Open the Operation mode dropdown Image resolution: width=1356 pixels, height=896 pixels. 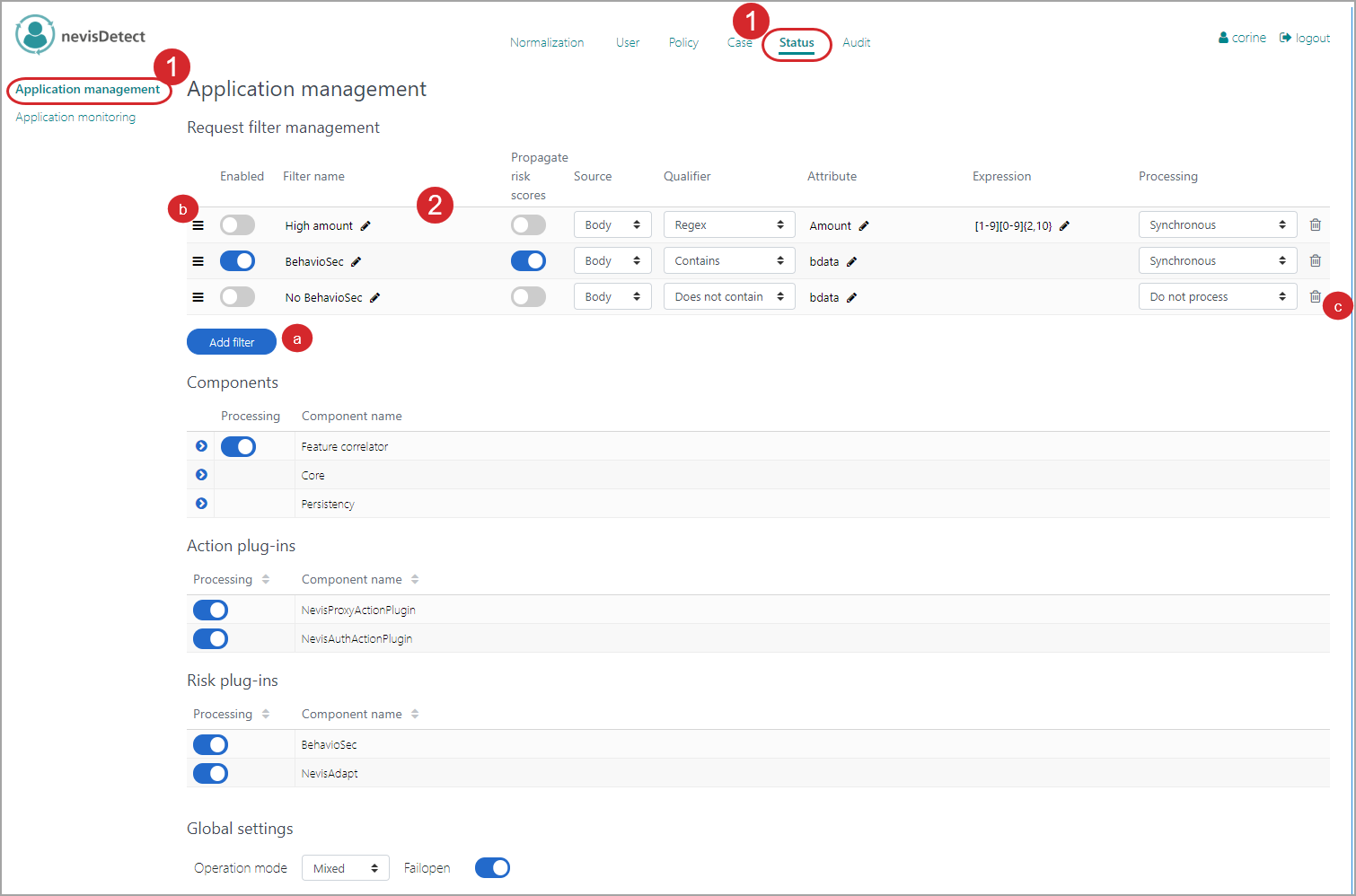coord(345,868)
